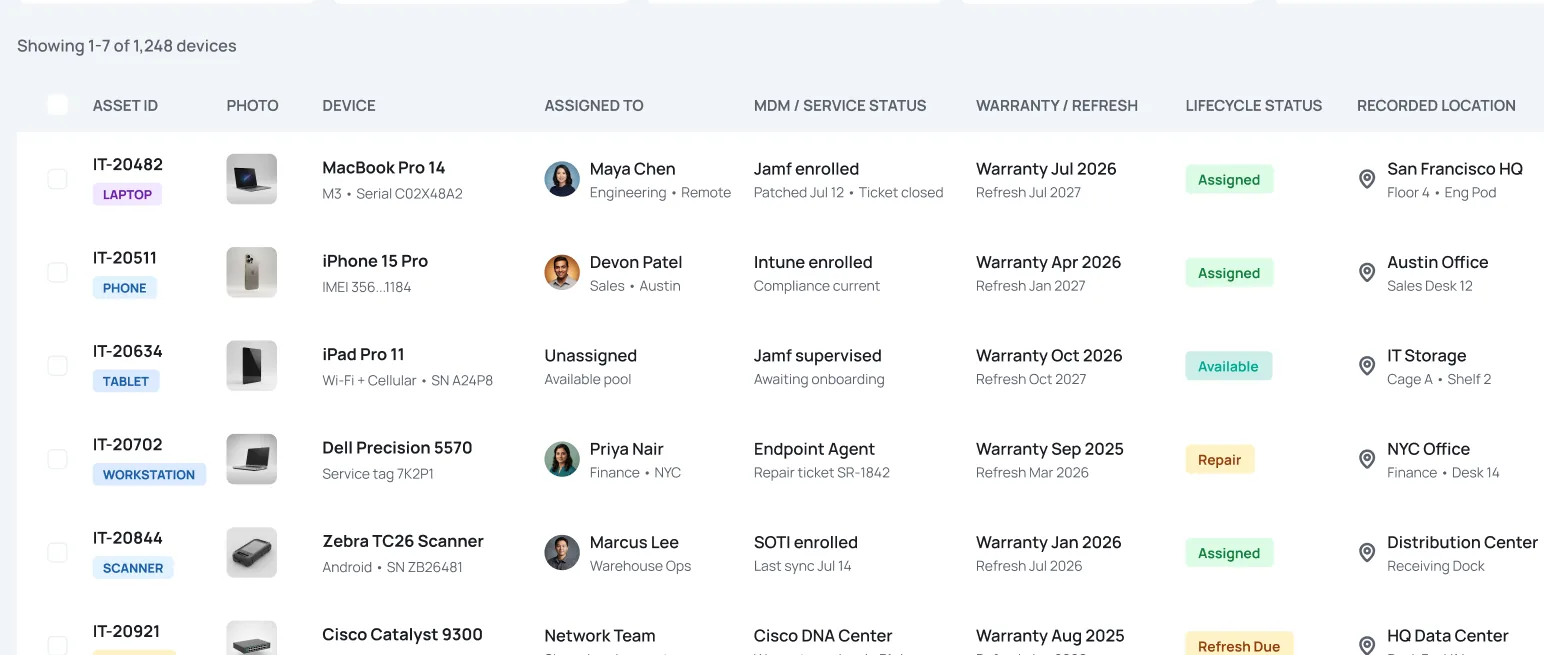
Task: Click Repair ticket SR-1842 text
Action: coord(822,472)
